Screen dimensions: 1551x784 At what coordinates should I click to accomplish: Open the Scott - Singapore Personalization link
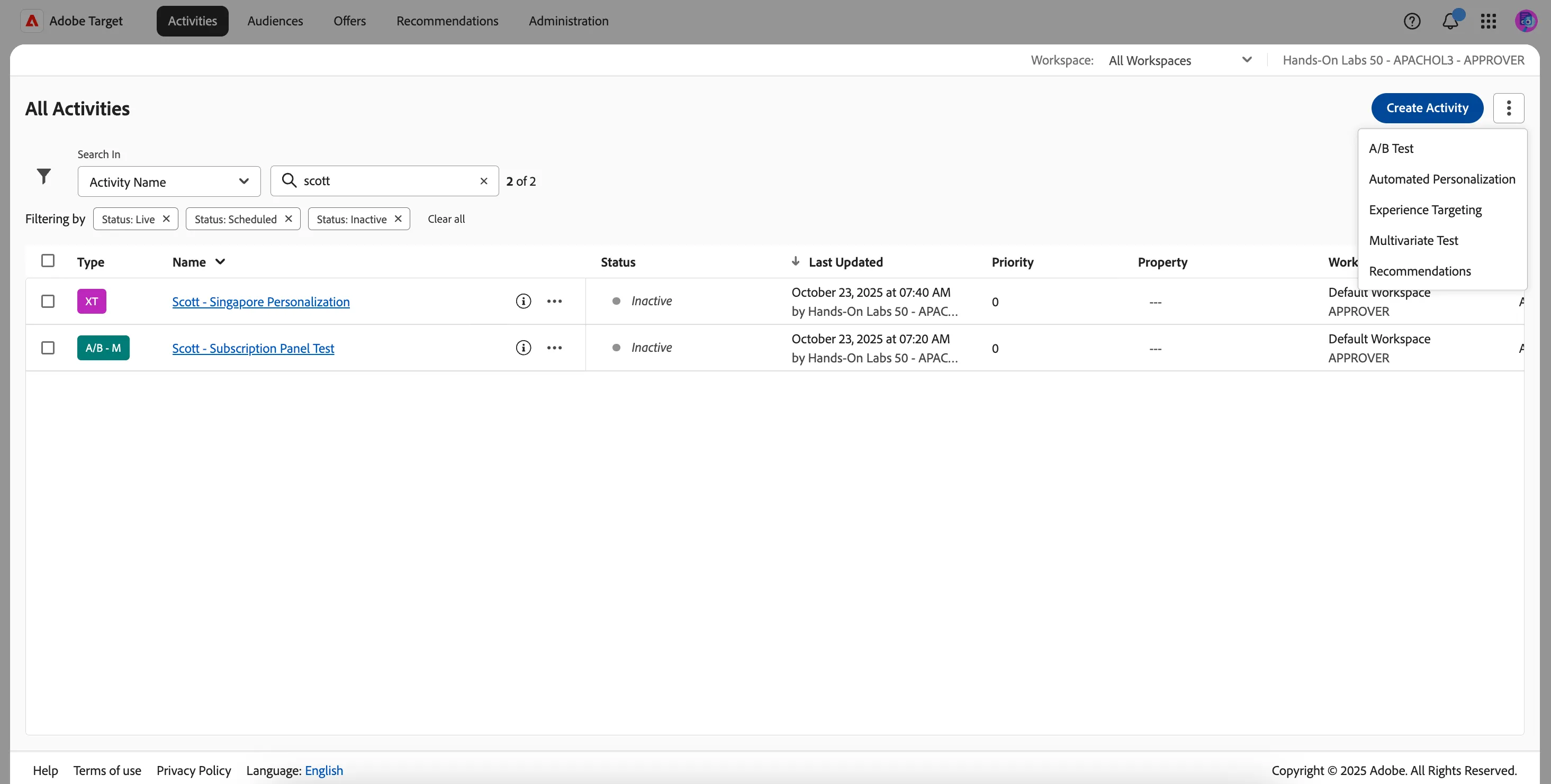pos(261,302)
